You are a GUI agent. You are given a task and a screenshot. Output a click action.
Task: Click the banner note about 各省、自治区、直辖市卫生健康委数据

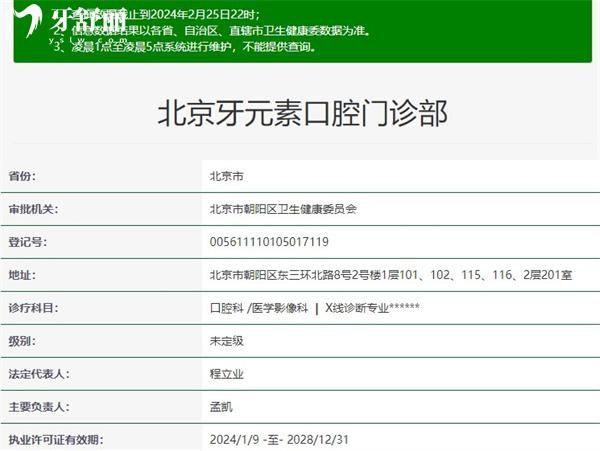[x=212, y=31]
